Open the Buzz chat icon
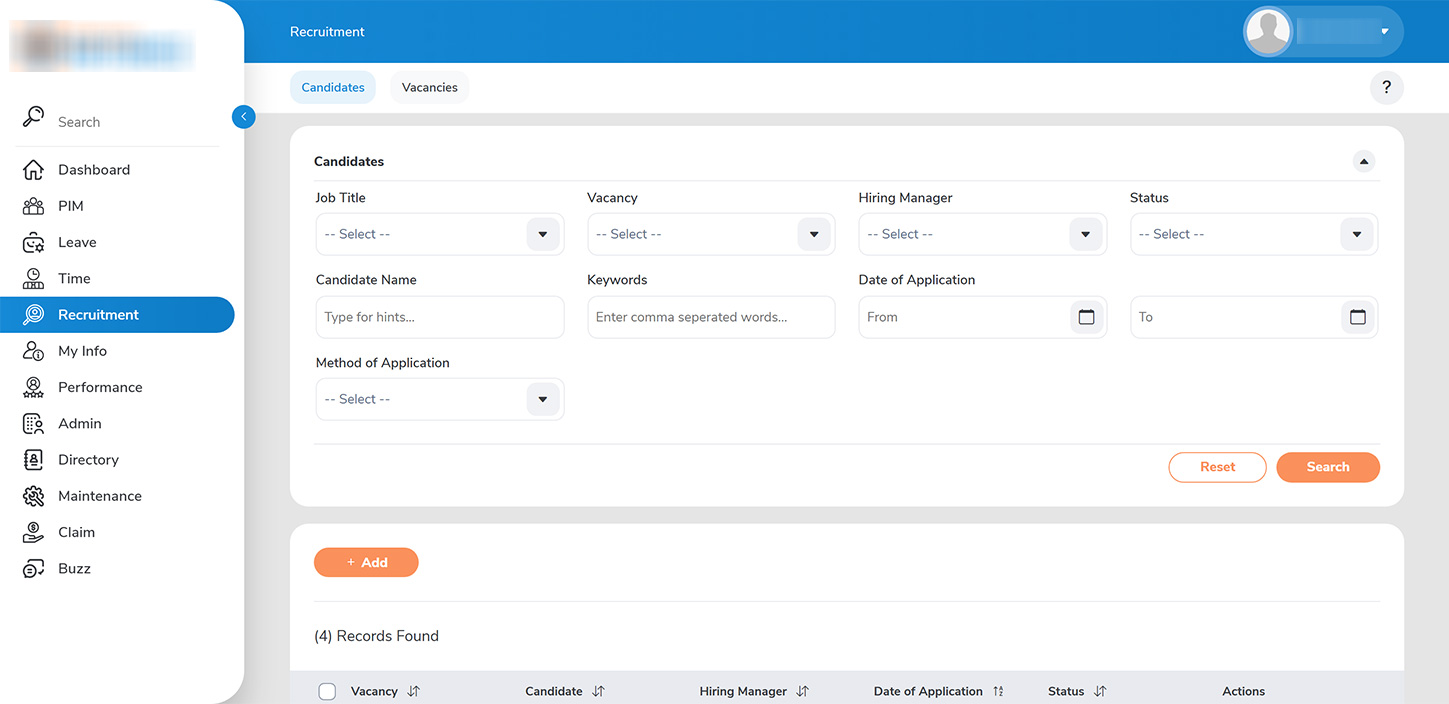The height and width of the screenshot is (704, 1449). click(x=33, y=569)
